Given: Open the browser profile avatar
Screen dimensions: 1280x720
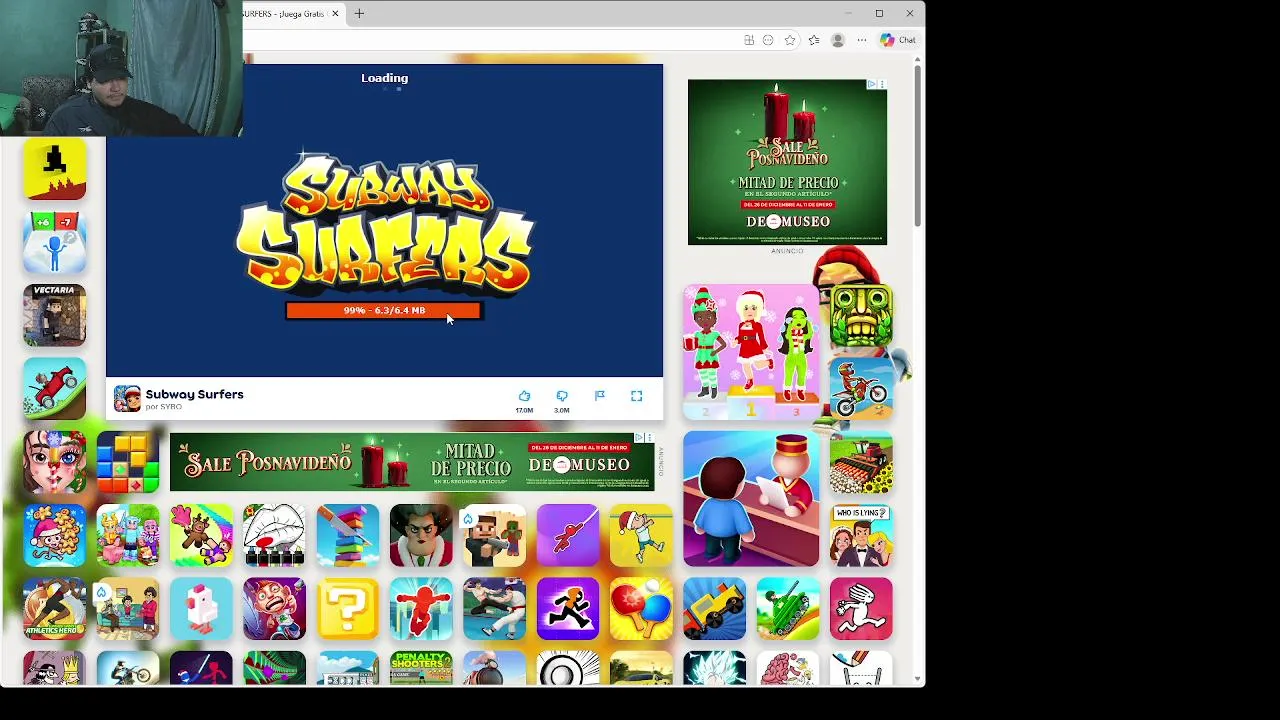Looking at the screenshot, I should [x=838, y=40].
